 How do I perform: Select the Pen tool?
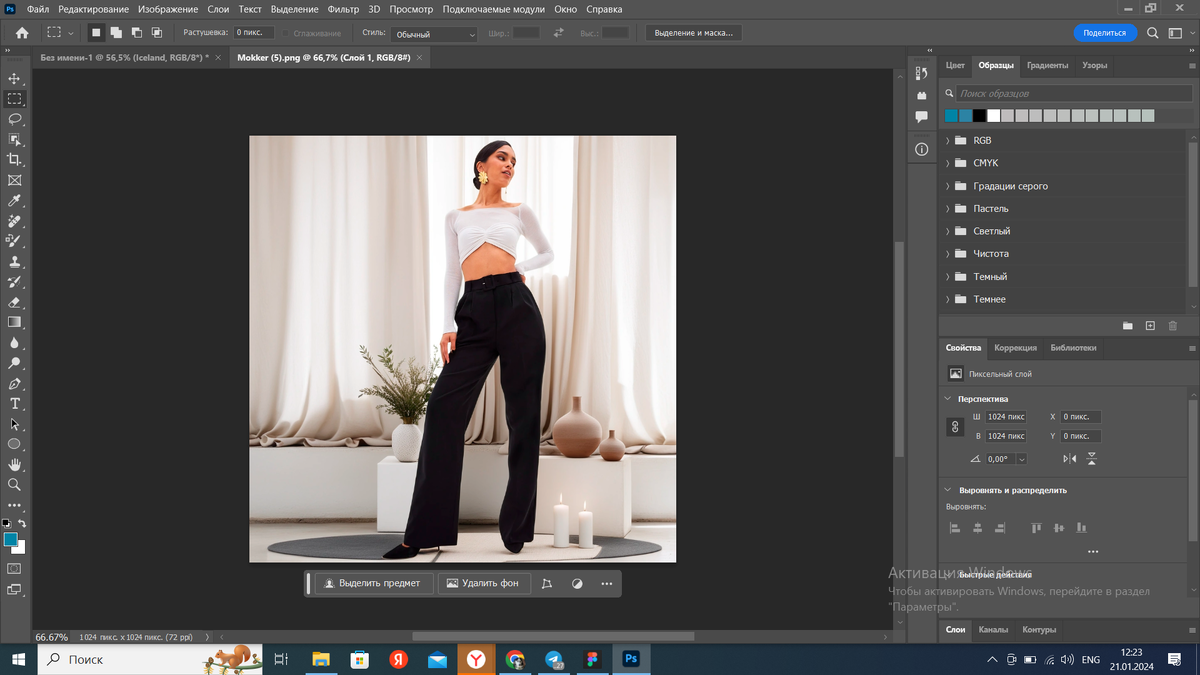14,384
